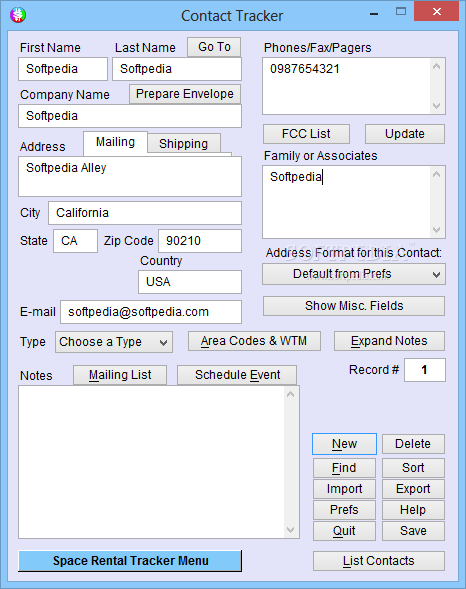Save the current contact
This screenshot has width=466, height=589.
[x=413, y=531]
